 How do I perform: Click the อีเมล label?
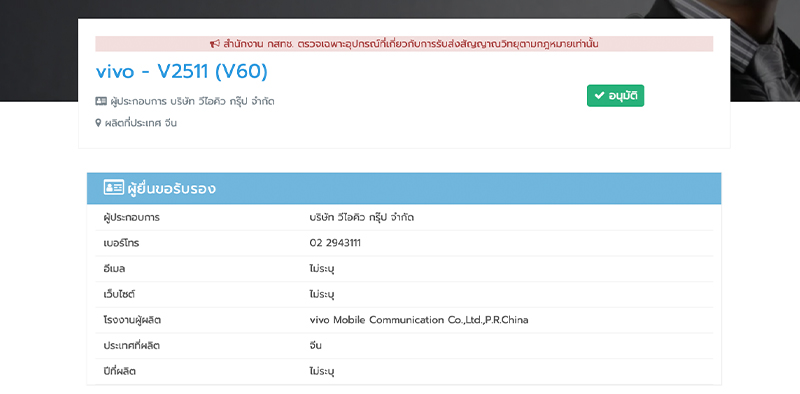(x=114, y=268)
